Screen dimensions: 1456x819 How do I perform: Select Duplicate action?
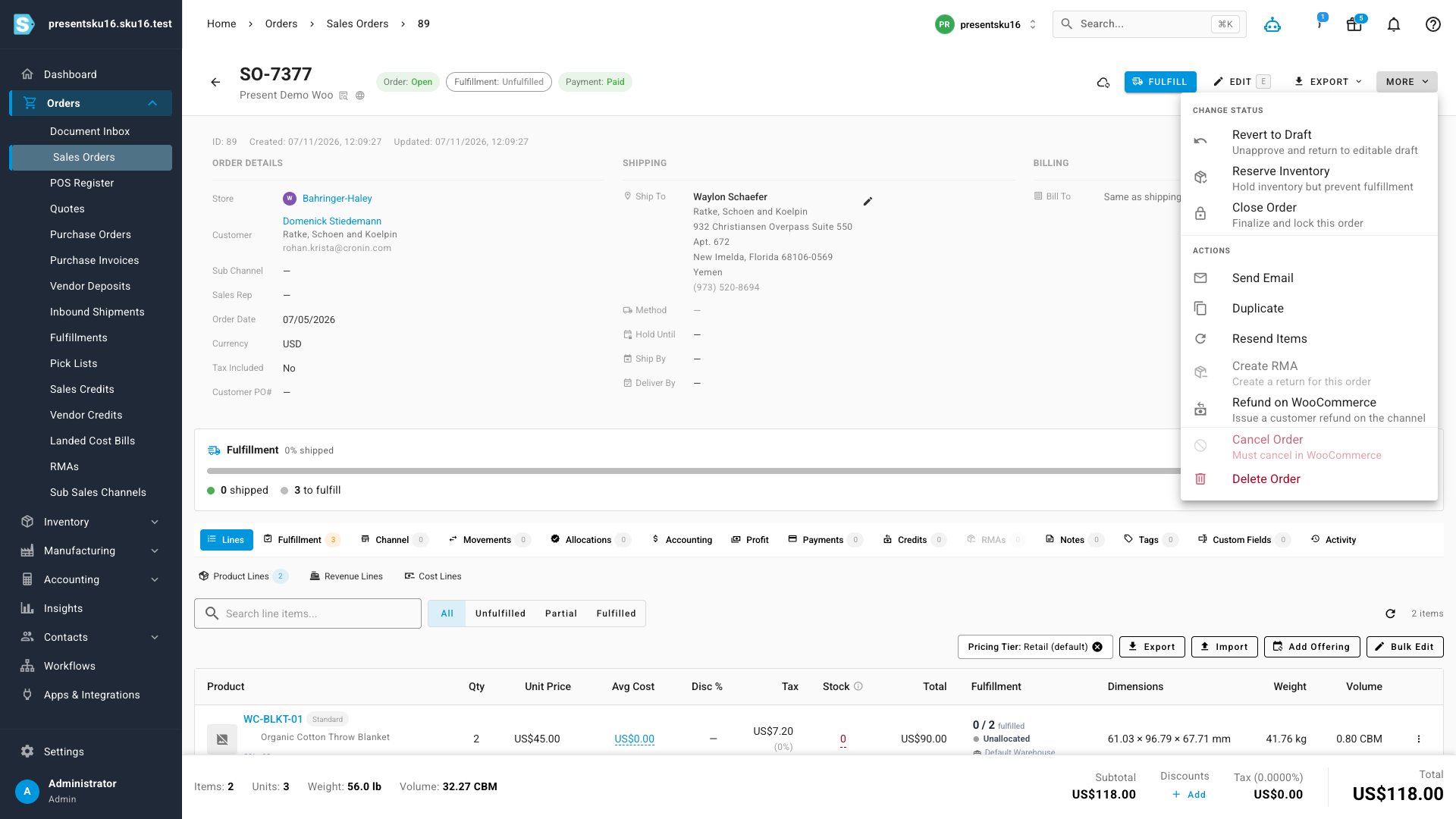[1309, 309]
